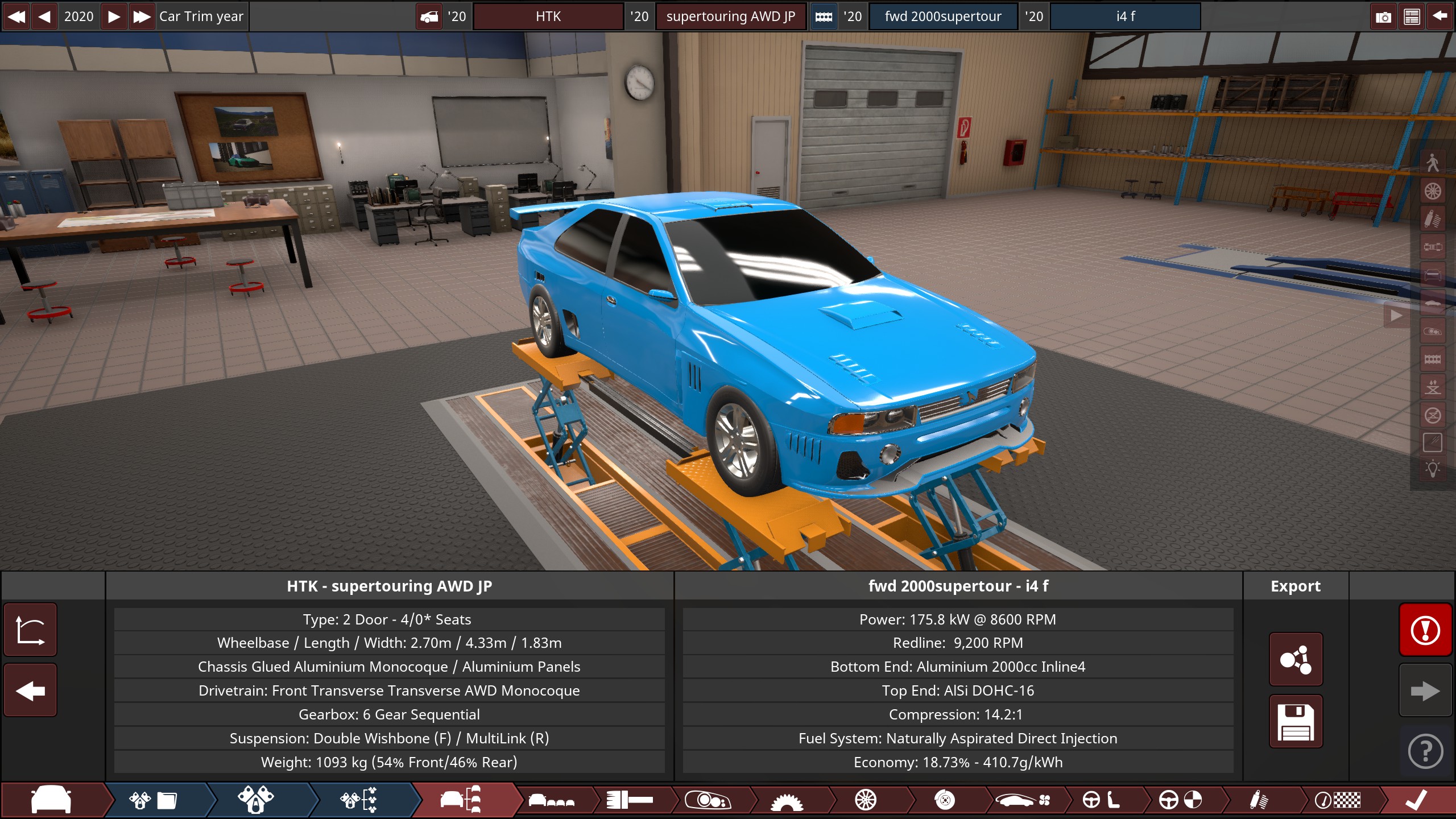Viewport: 1456px width, 819px height.
Task: Open the driving aids and safety tab
Action: [1180, 800]
